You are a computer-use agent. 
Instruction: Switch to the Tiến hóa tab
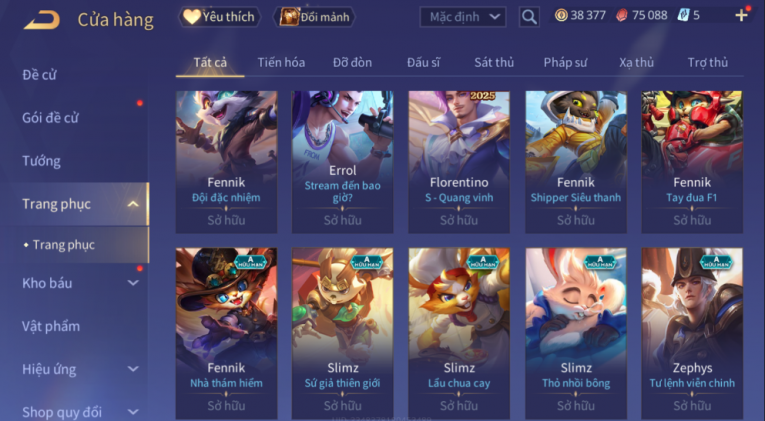pyautogui.click(x=281, y=62)
